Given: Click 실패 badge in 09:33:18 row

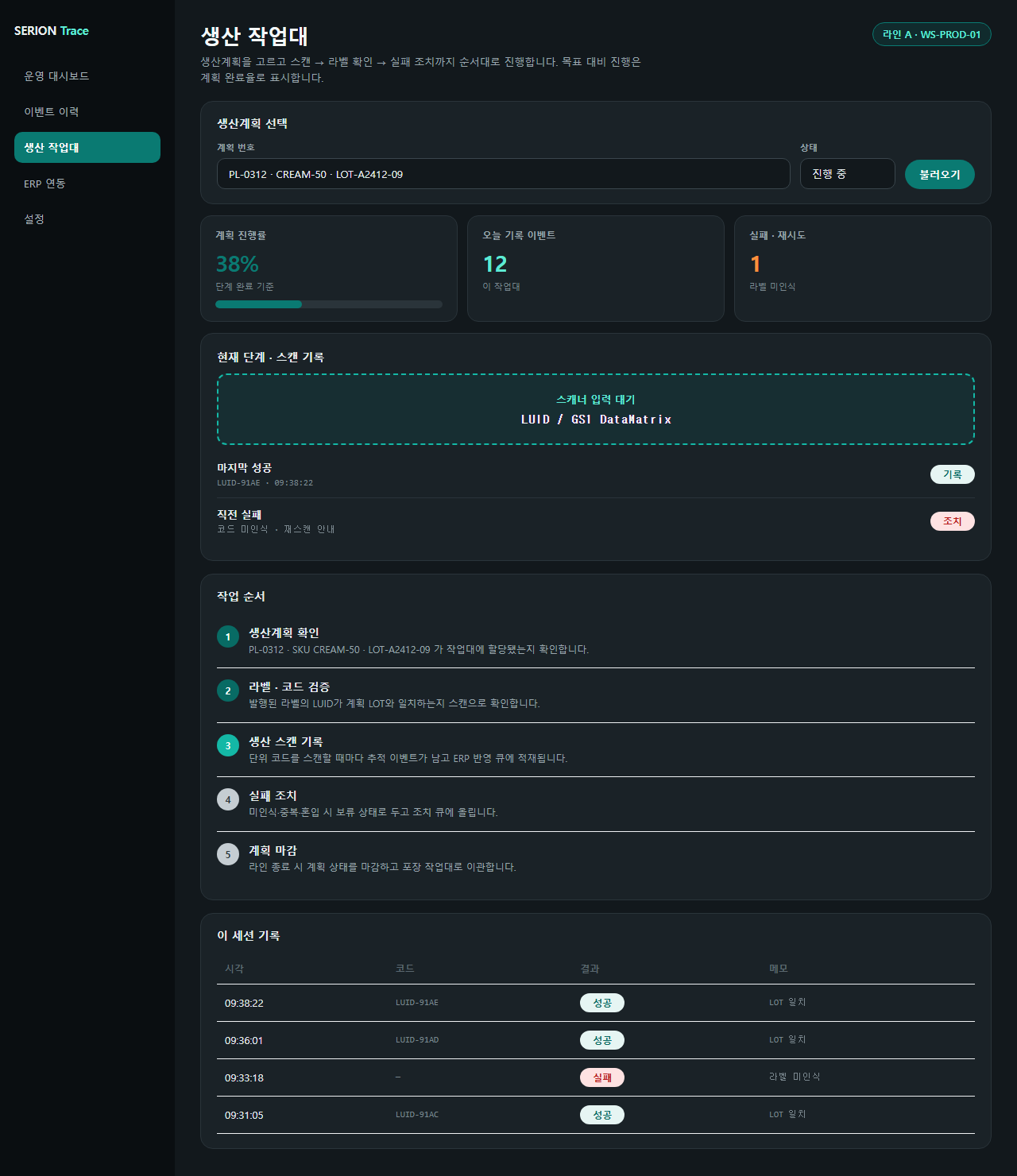Looking at the screenshot, I should pyautogui.click(x=602, y=1077).
